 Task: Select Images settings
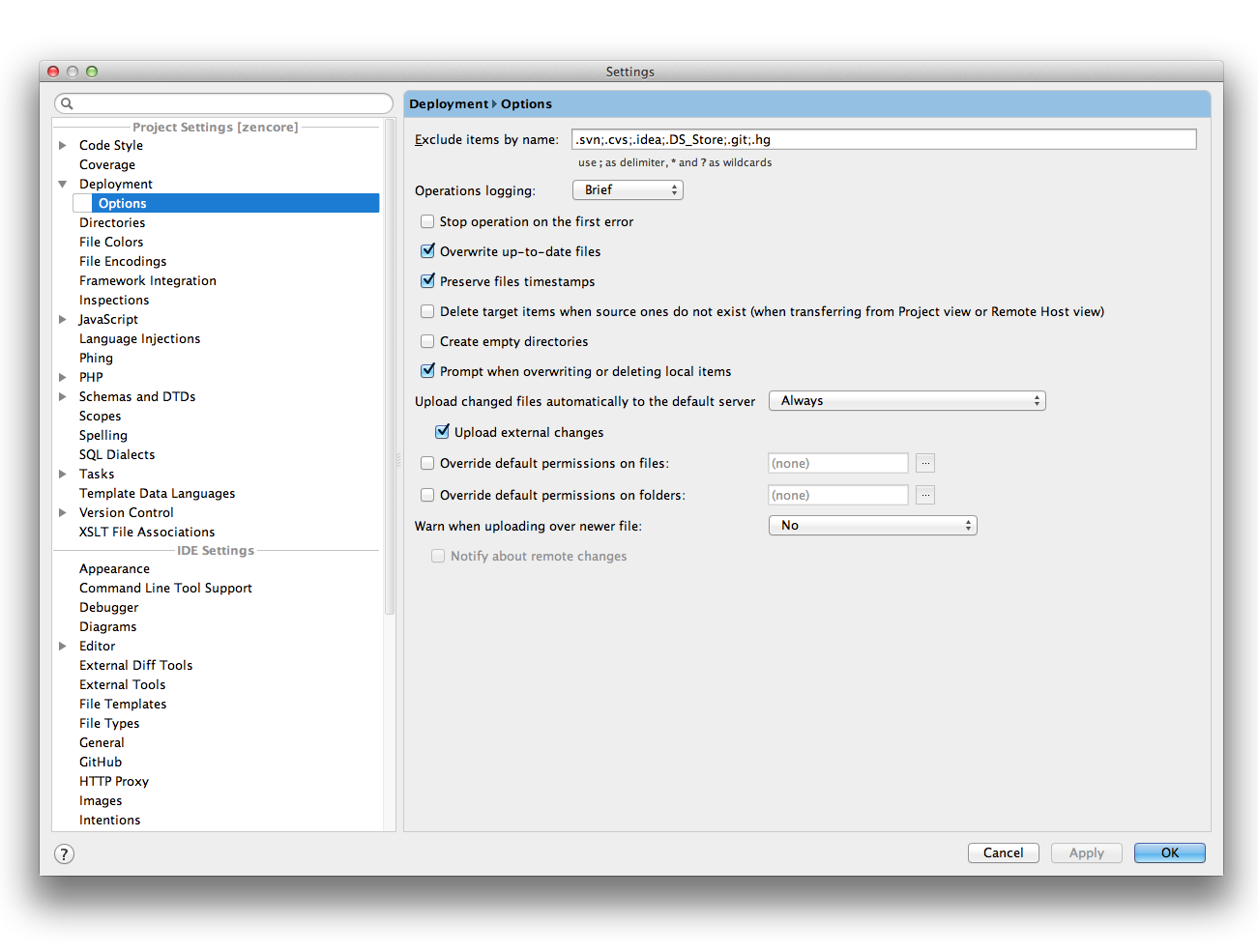101,800
